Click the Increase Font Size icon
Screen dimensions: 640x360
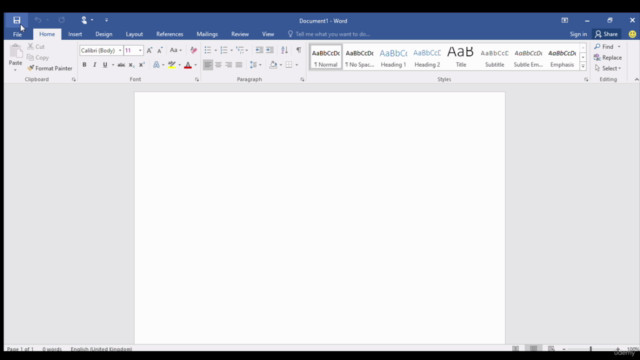click(x=149, y=50)
